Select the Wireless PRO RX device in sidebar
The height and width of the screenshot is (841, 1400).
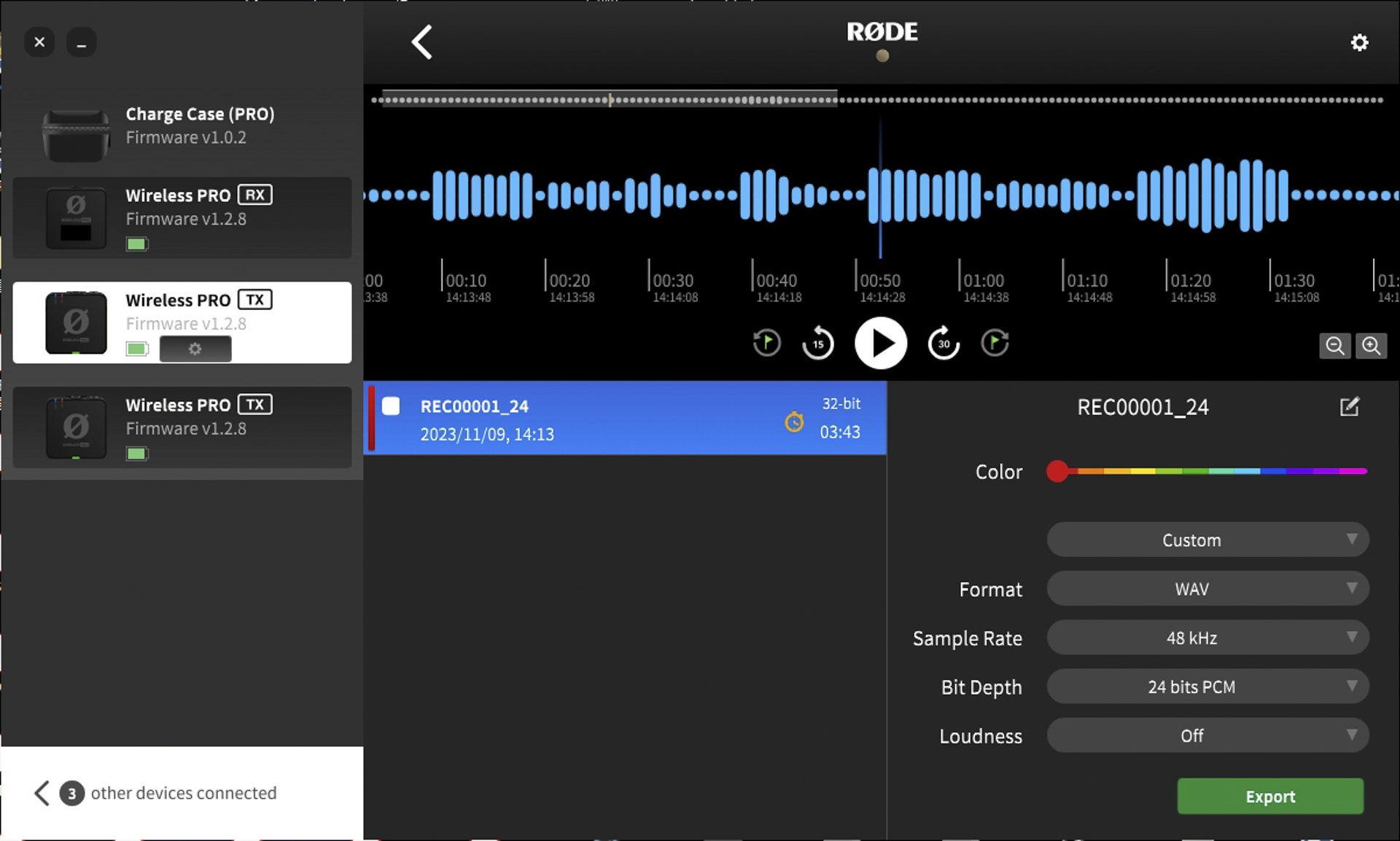tap(182, 217)
